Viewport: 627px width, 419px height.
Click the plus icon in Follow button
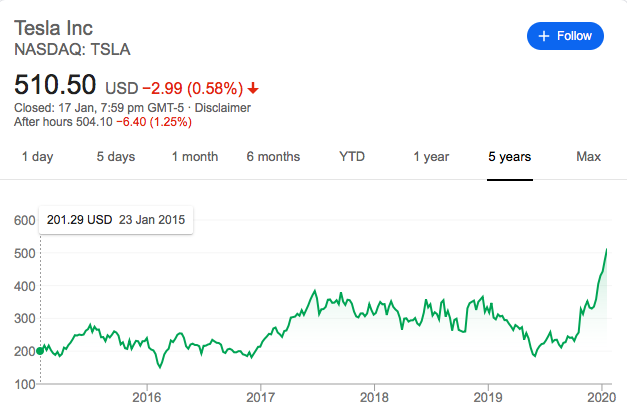(544, 36)
